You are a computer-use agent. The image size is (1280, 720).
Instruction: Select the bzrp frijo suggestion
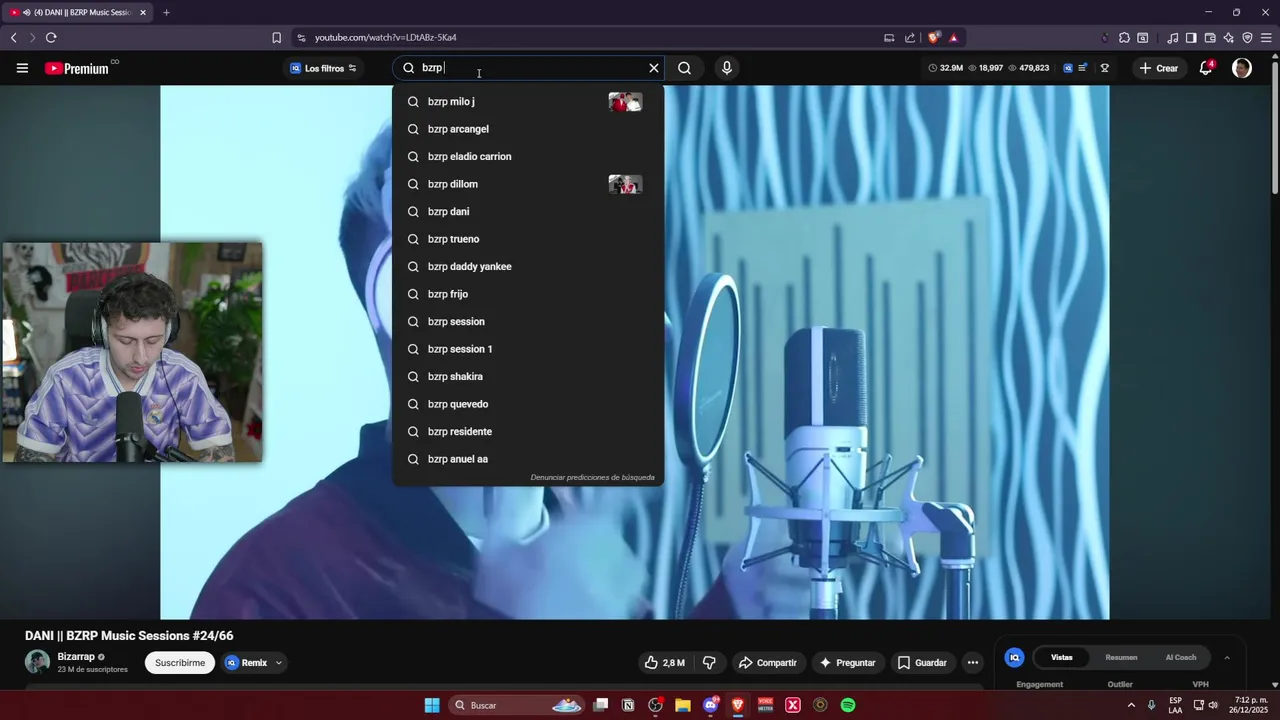click(528, 294)
